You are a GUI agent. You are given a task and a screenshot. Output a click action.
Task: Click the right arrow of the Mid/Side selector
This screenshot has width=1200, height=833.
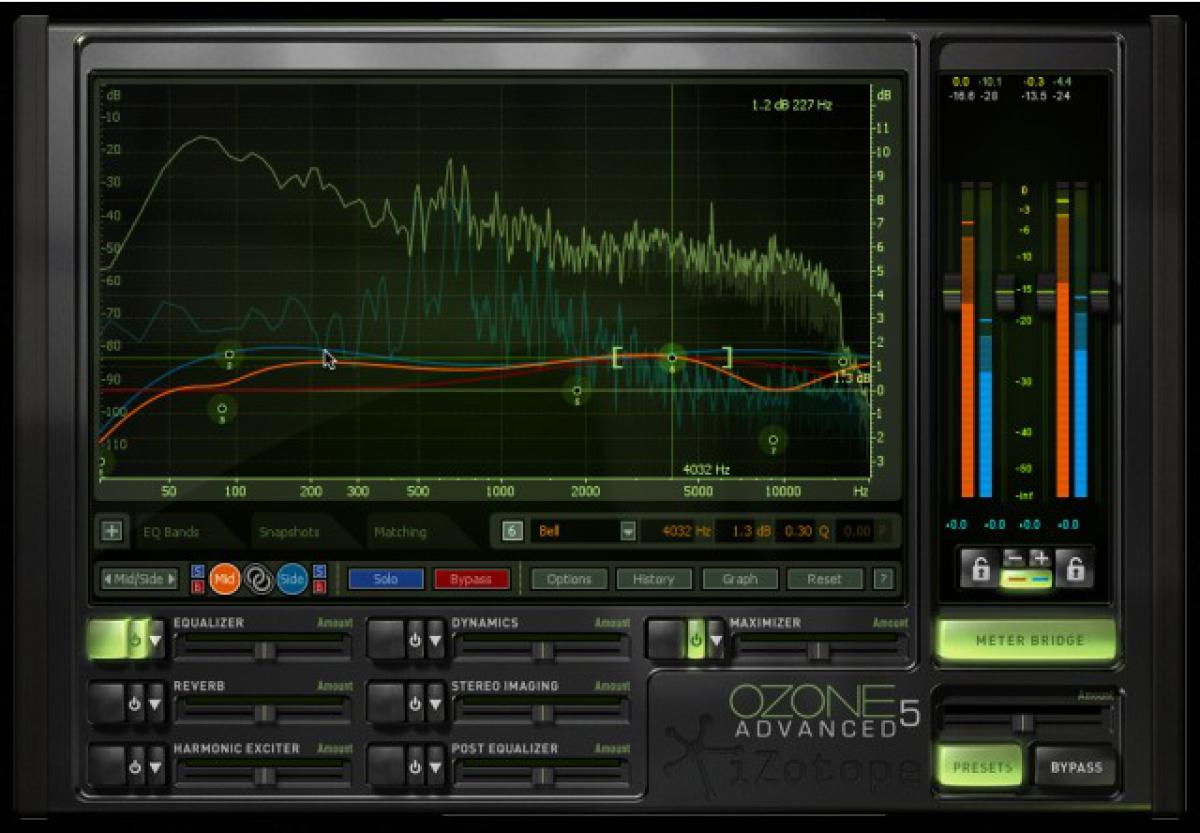pyautogui.click(x=172, y=579)
